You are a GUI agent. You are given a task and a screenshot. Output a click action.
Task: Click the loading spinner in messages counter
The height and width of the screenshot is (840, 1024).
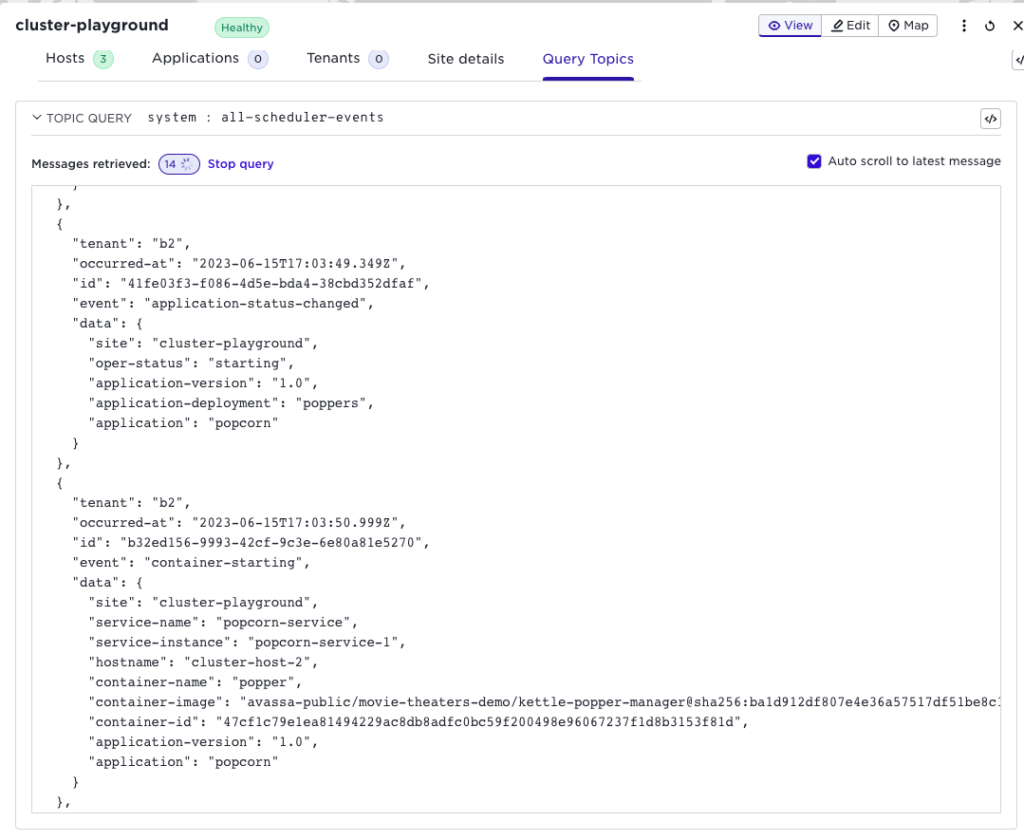(x=187, y=164)
